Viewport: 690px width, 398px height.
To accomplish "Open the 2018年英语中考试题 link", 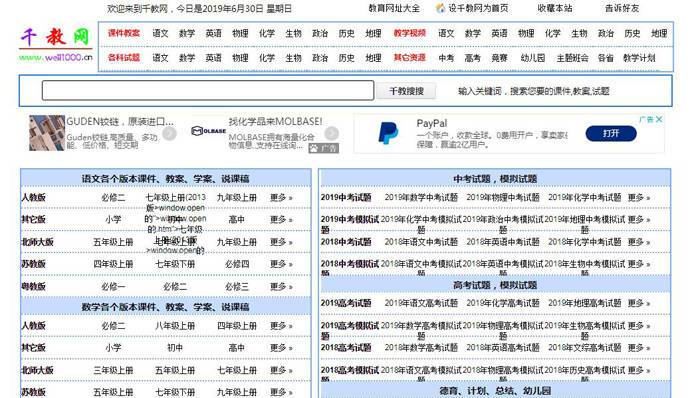I will point(503,242).
